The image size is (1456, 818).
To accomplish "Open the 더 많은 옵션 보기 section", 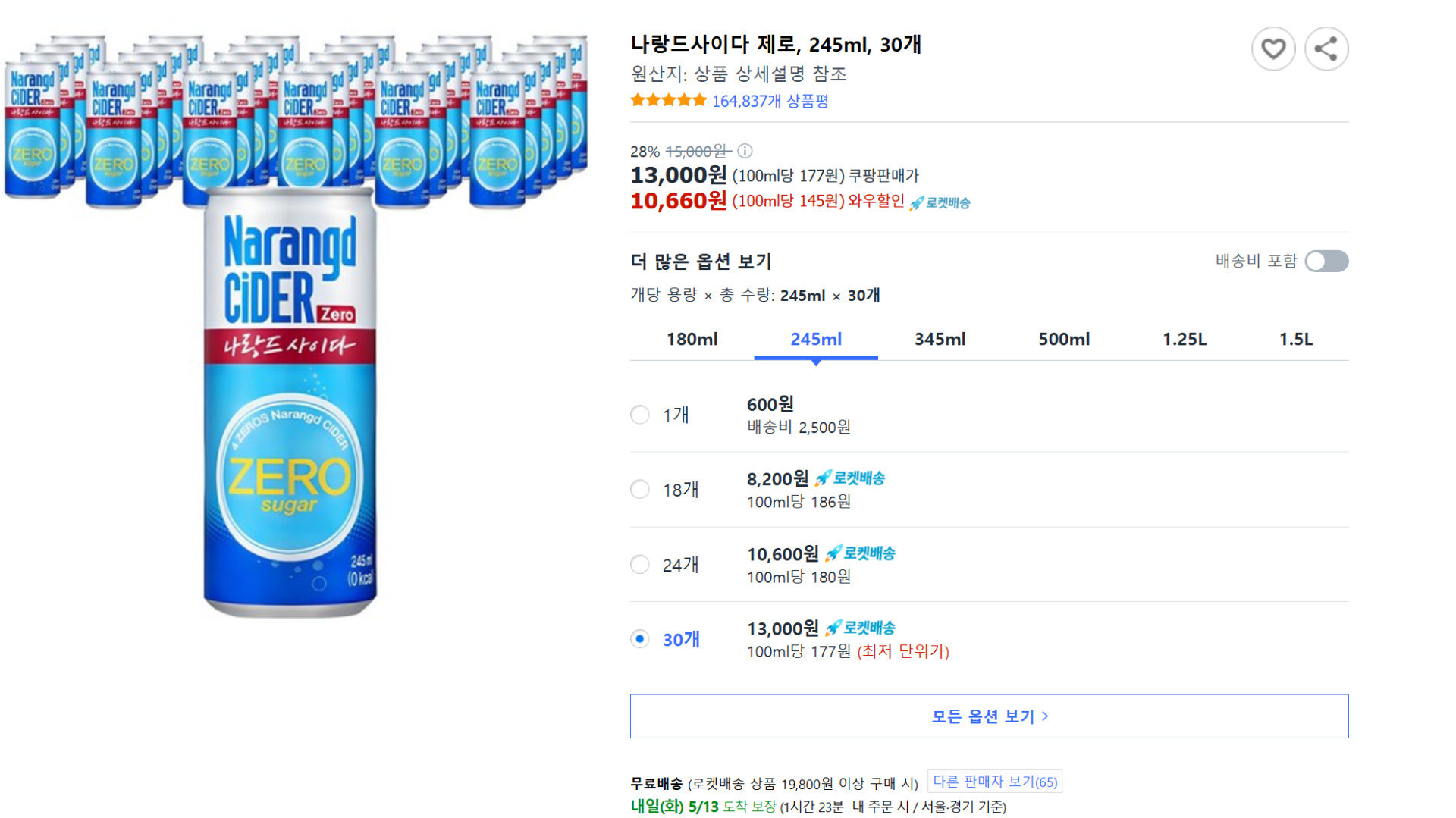I will tap(699, 261).
